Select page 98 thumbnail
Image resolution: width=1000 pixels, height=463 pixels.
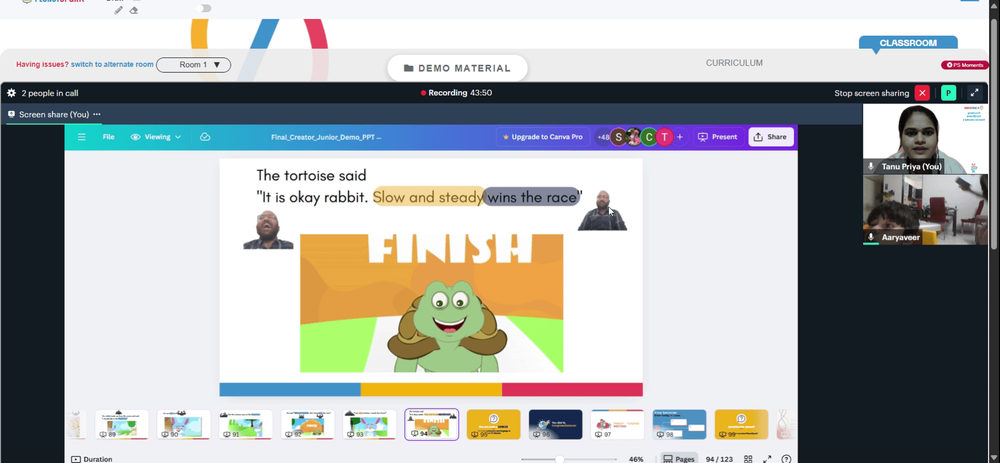click(x=679, y=425)
